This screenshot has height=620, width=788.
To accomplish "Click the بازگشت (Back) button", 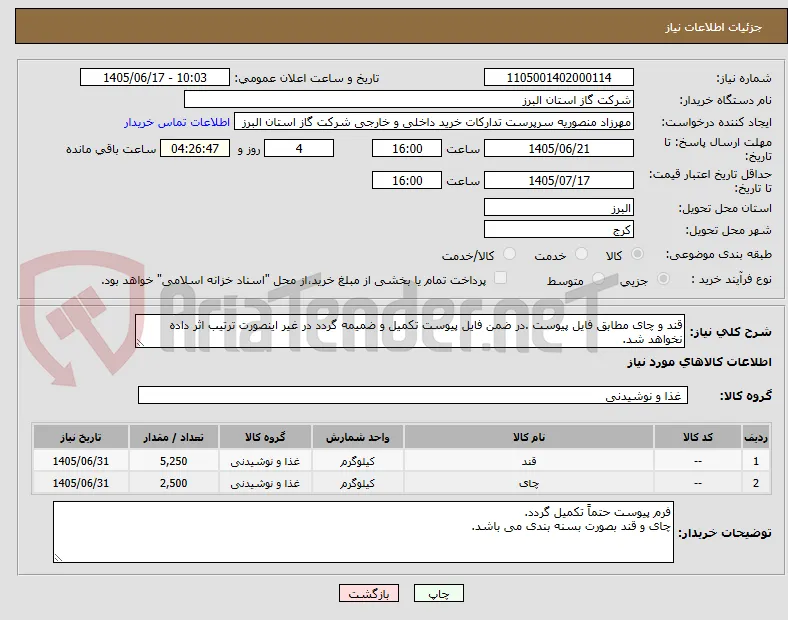I will pyautogui.click(x=369, y=593).
